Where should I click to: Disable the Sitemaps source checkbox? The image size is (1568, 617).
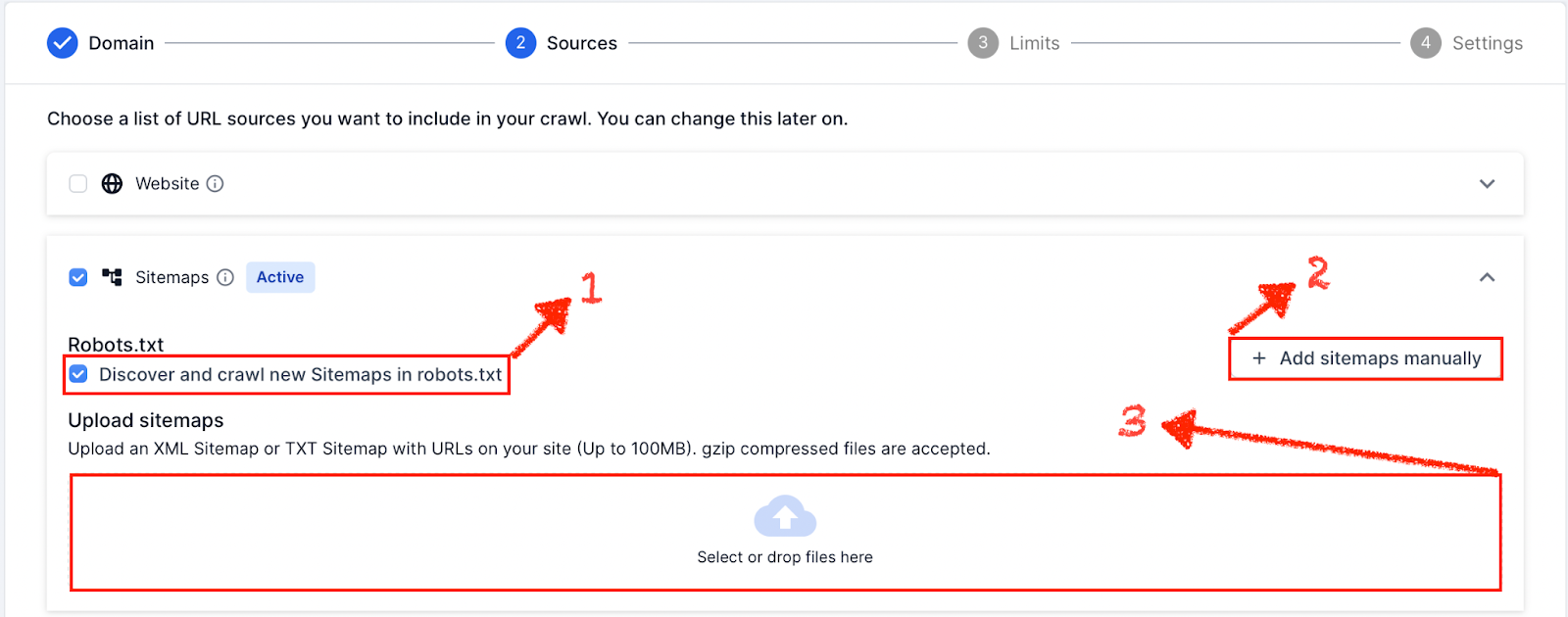tap(77, 277)
